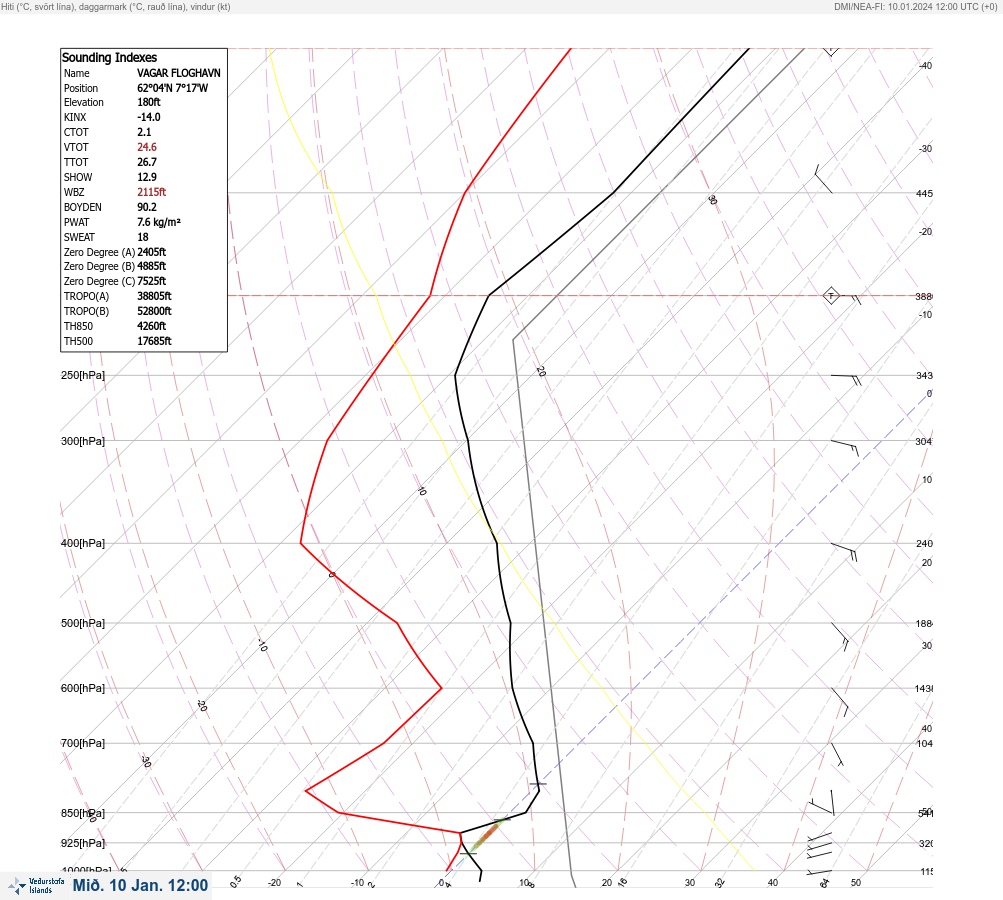Click the '300[hPa]' pressure label
This screenshot has height=900, width=1003.
coord(83,441)
